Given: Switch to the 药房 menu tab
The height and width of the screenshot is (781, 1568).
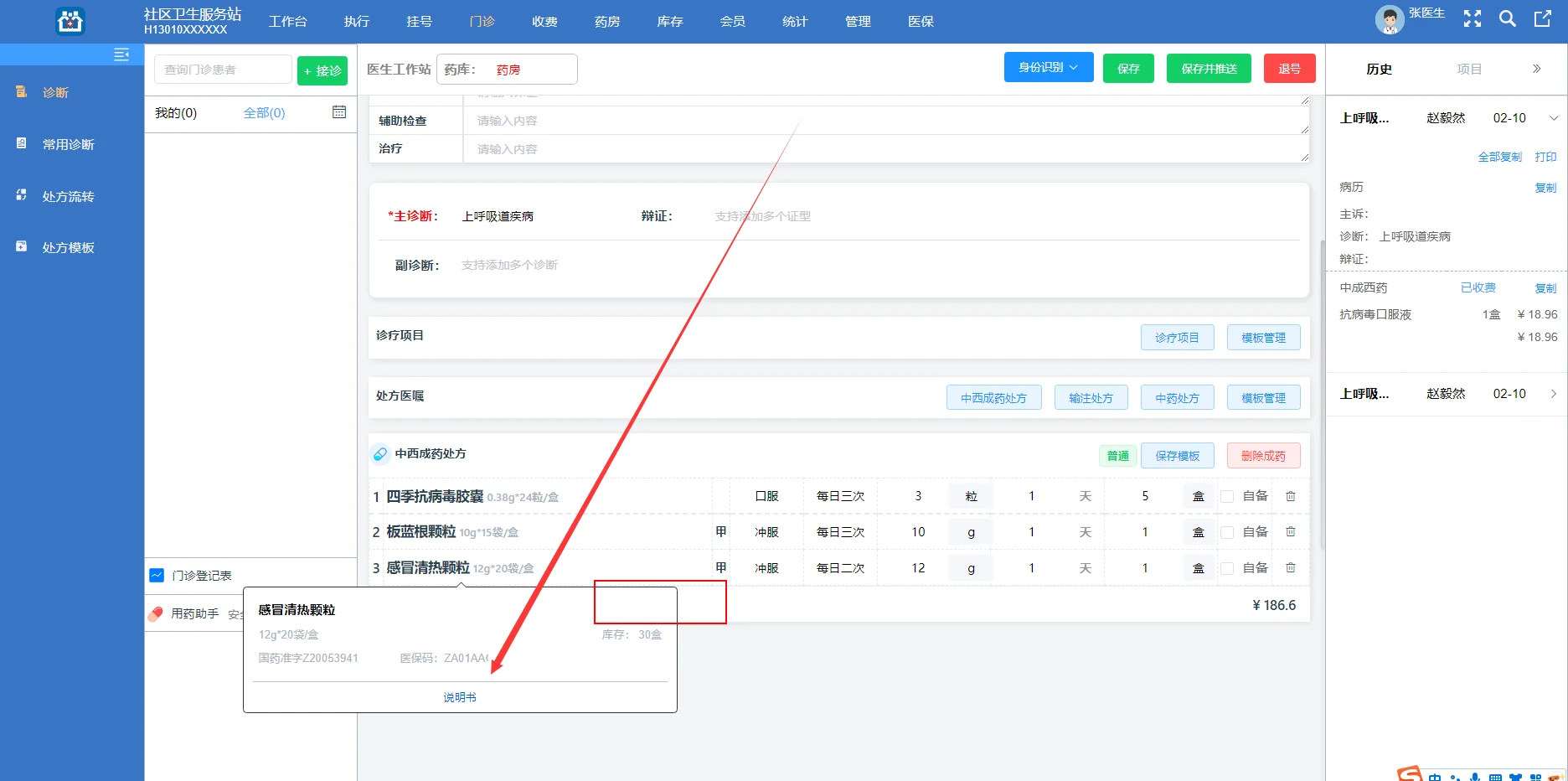Looking at the screenshot, I should point(606,21).
